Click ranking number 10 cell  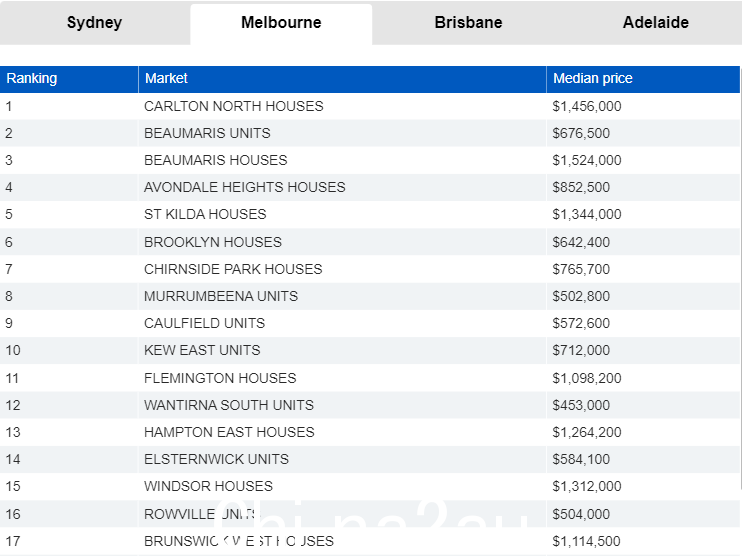click(x=69, y=350)
